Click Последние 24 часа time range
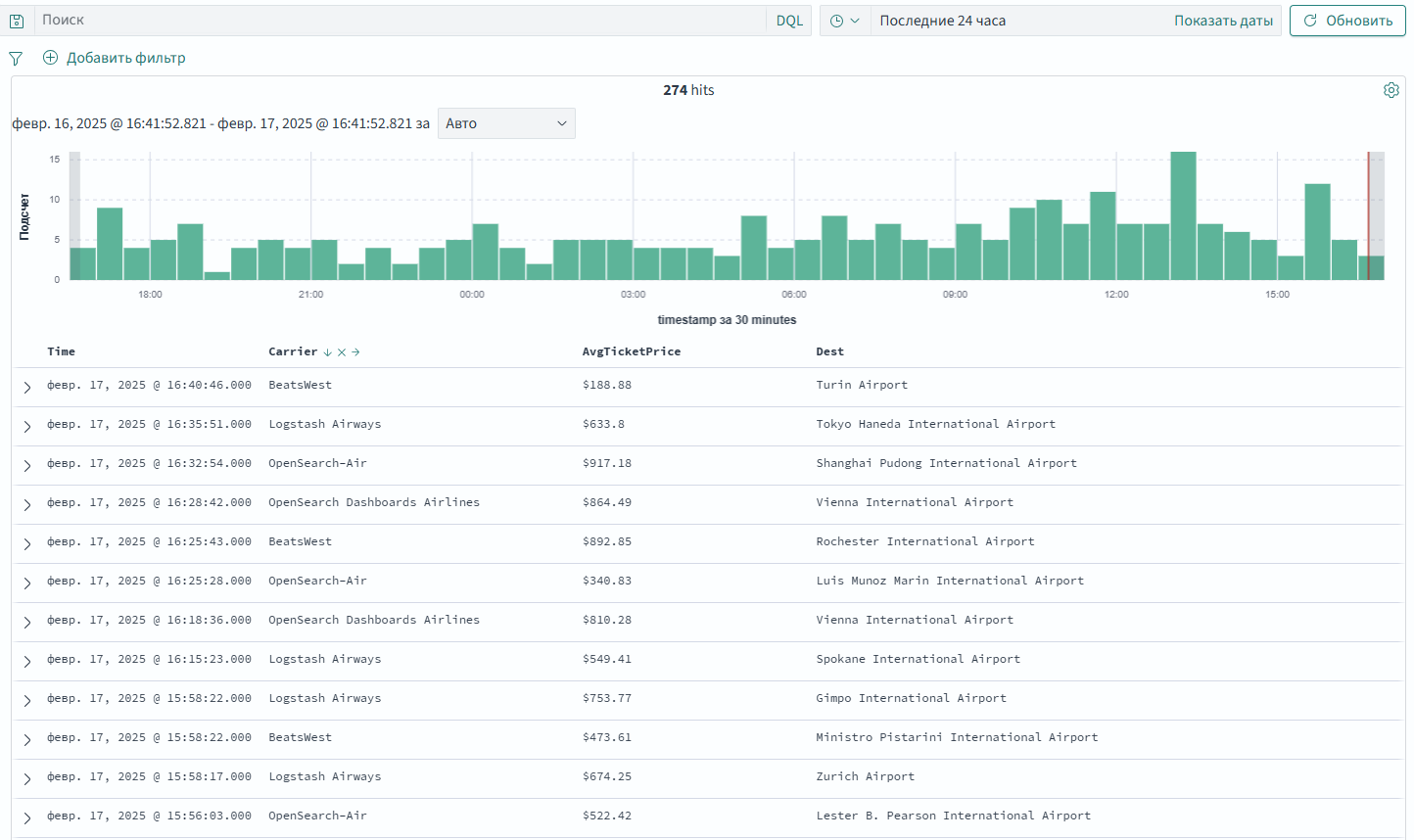Viewport: 1414px width, 840px height. tap(942, 21)
